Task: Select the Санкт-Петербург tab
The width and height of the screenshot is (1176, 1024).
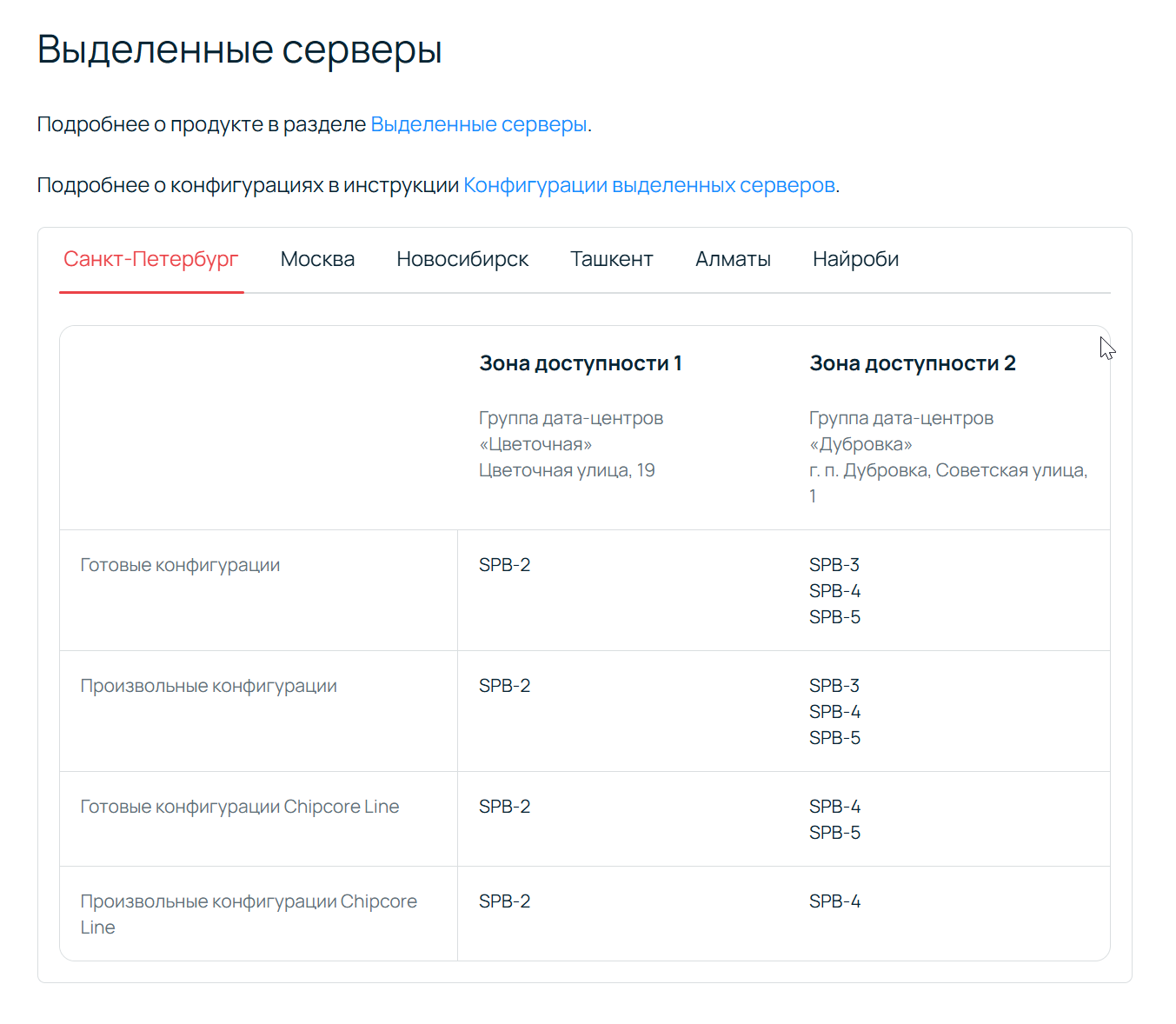Action: tap(150, 258)
